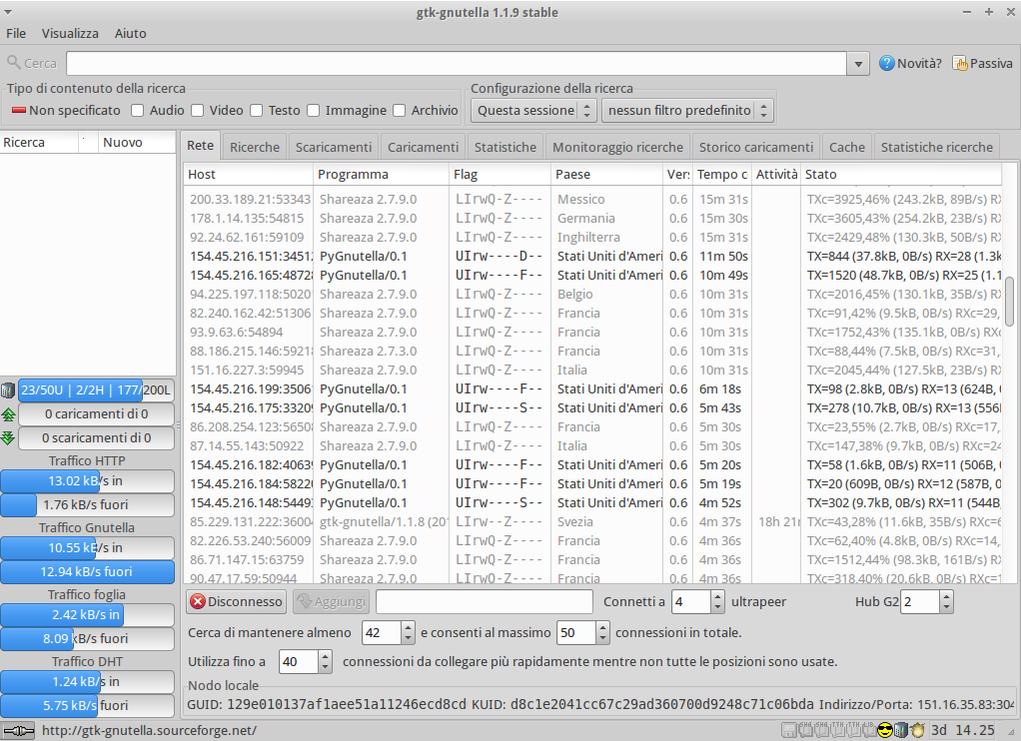
Task: Sort by the Programma column header
Action: pyautogui.click(x=381, y=175)
